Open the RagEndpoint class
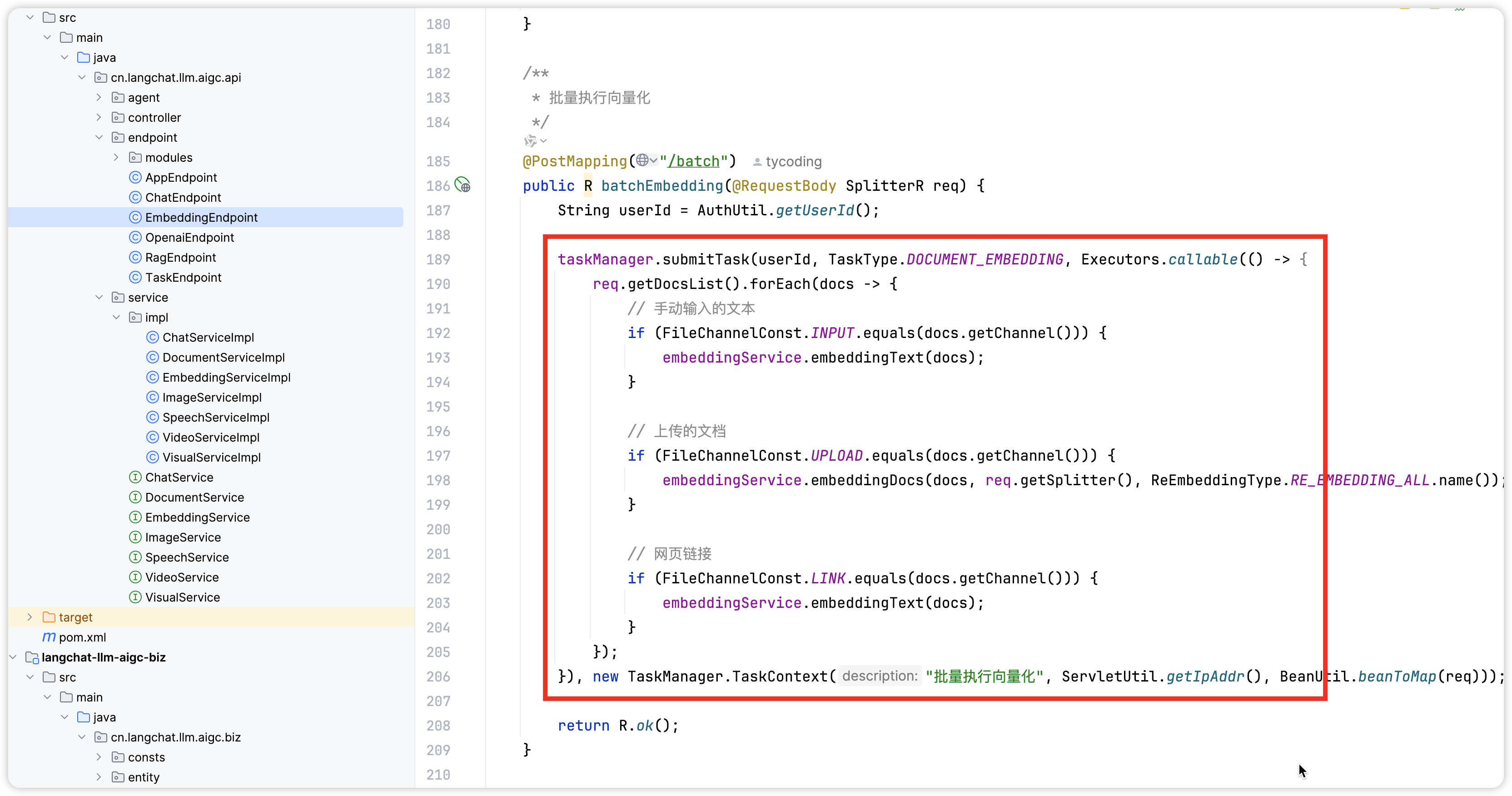 tap(180, 257)
